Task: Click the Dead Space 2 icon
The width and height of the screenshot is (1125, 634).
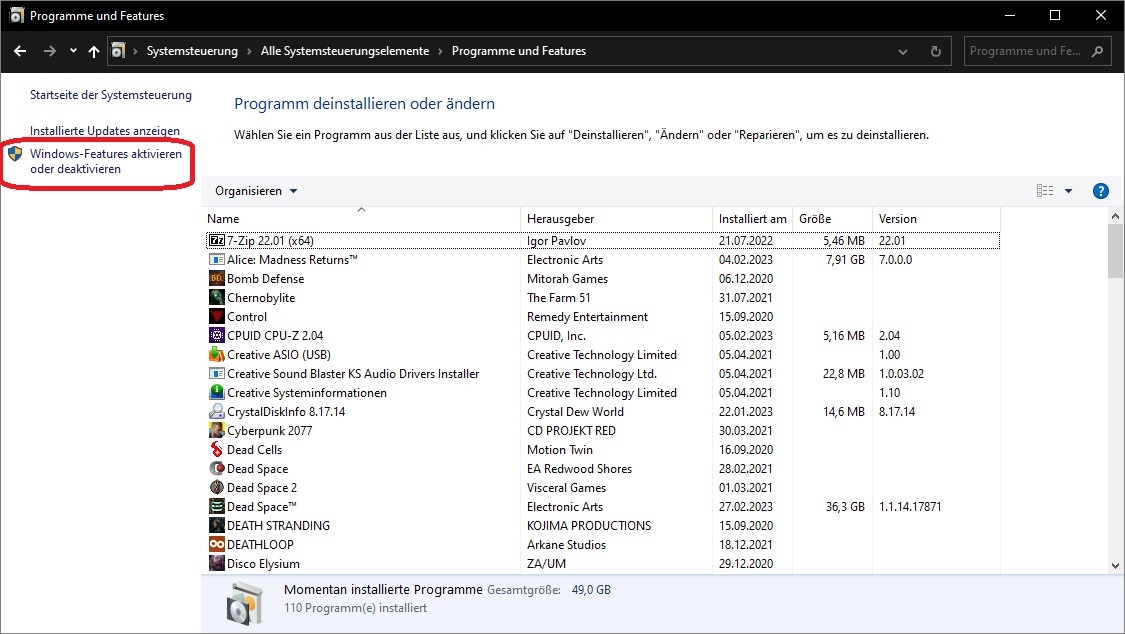Action: [217, 488]
